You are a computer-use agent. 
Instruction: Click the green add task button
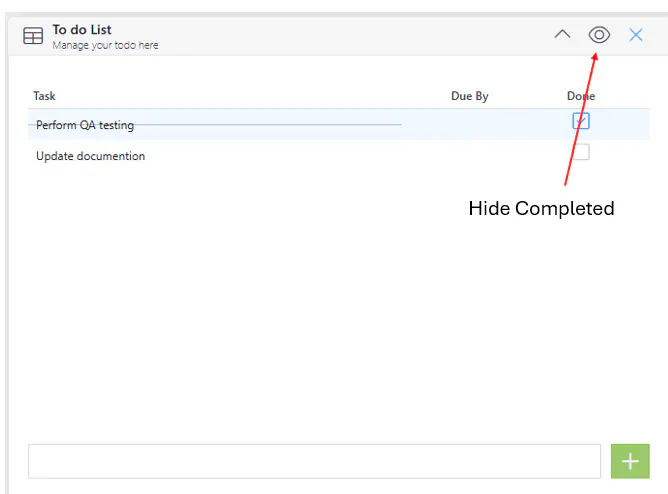630,461
